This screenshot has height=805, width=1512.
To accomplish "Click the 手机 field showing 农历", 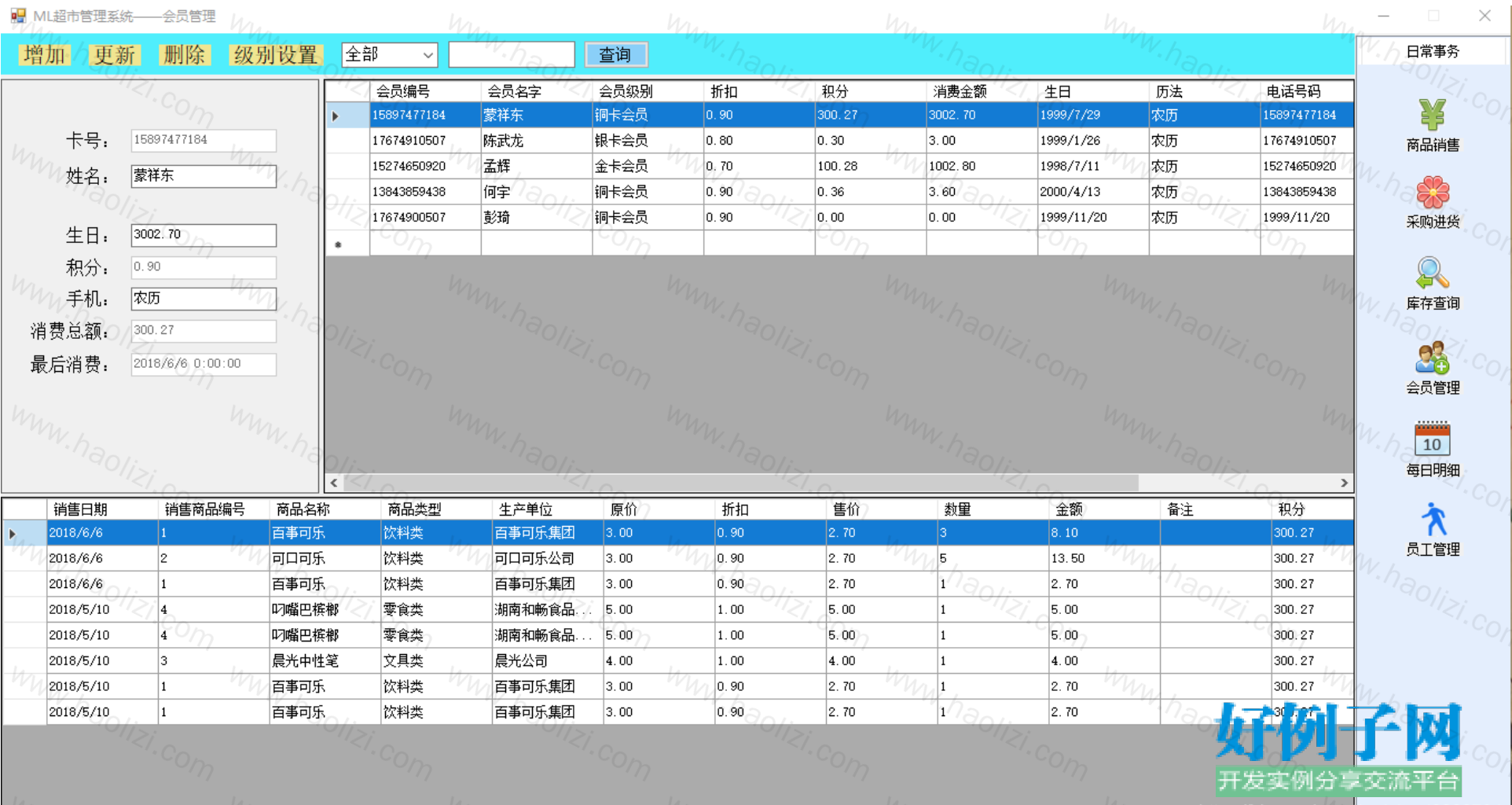I will (x=204, y=299).
